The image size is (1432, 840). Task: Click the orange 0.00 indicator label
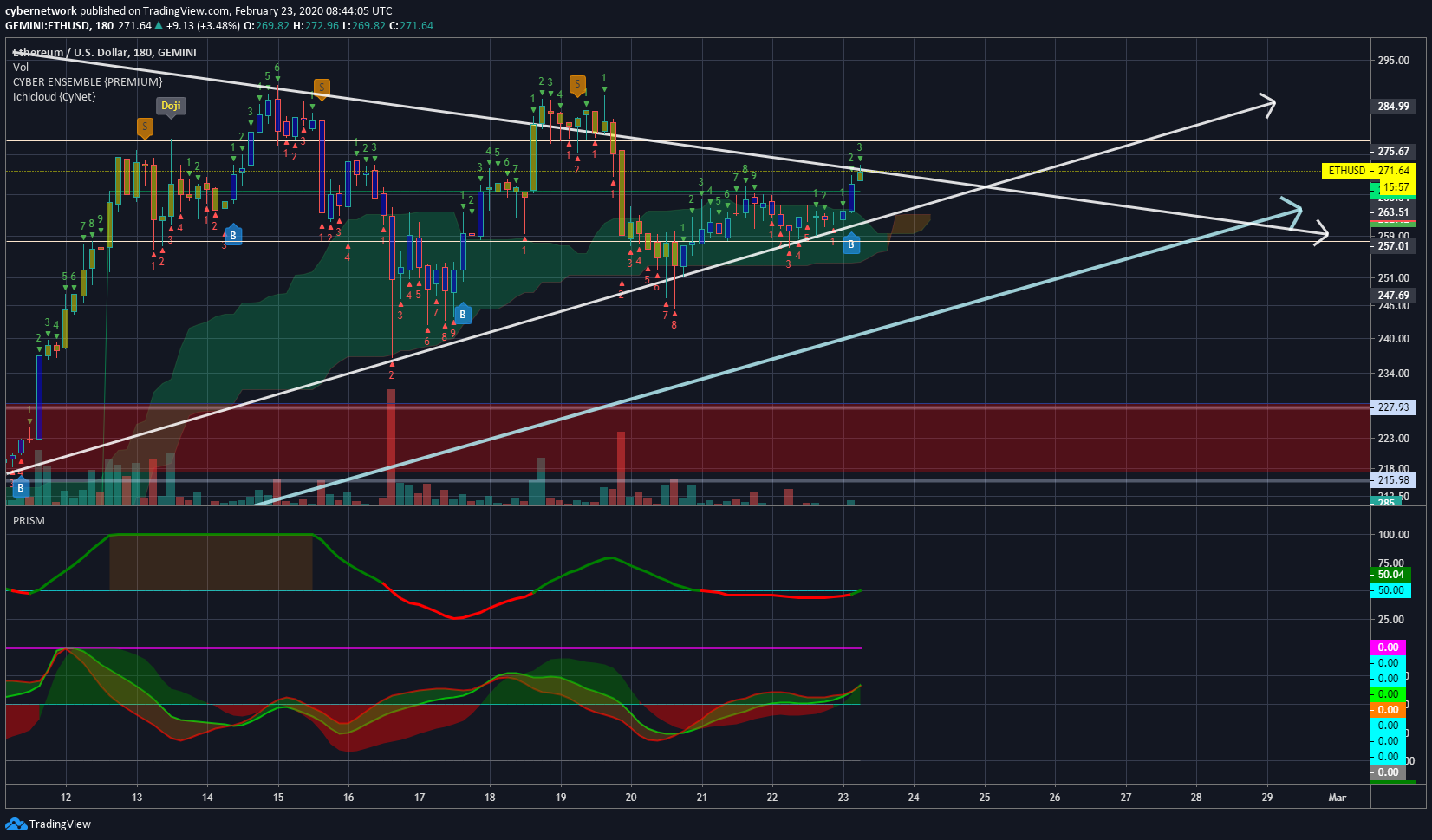(1389, 710)
